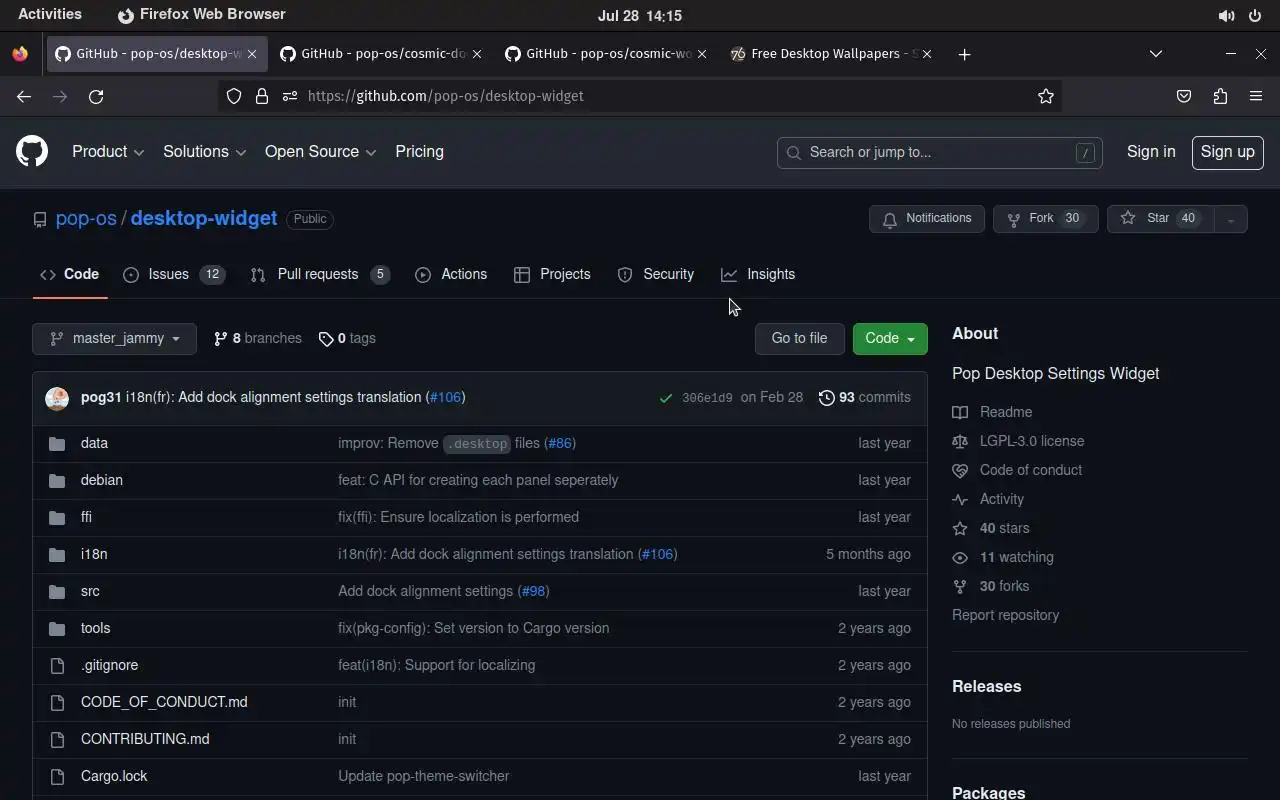Click the Activities button in the top bar
Image resolution: width=1280 pixels, height=800 pixels.
50,15
